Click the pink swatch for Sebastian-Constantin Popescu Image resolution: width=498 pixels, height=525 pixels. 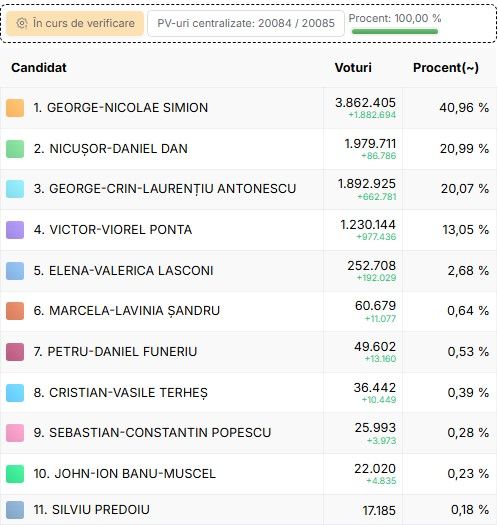tap(15, 433)
